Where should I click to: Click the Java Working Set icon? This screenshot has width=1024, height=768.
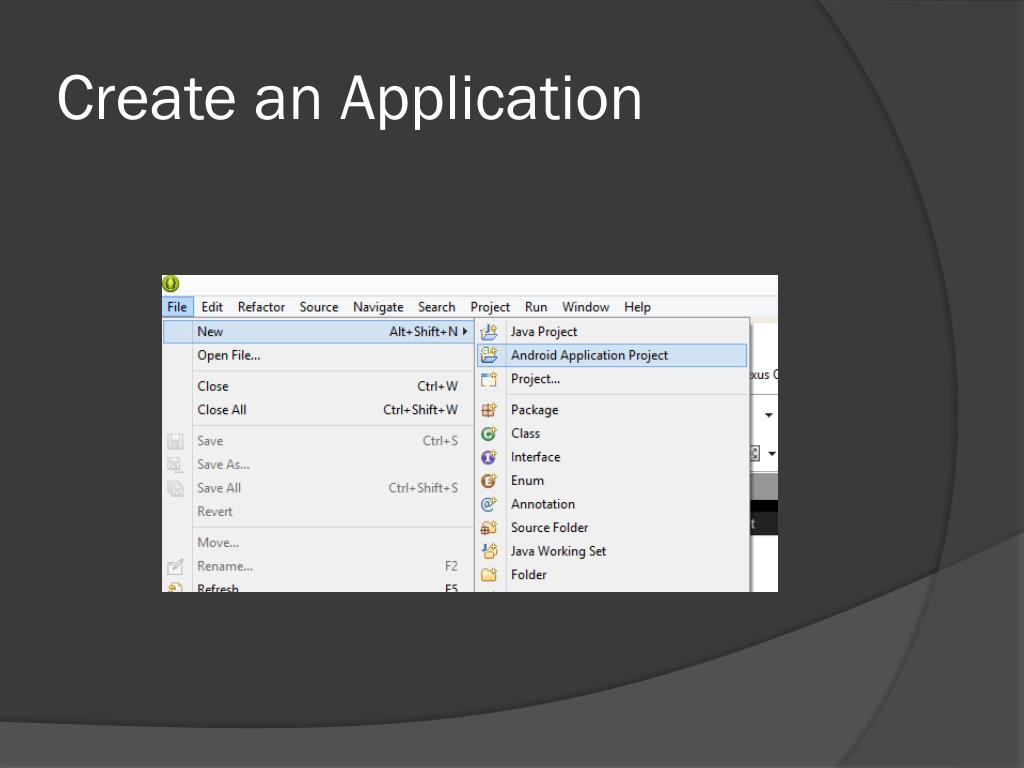(489, 551)
